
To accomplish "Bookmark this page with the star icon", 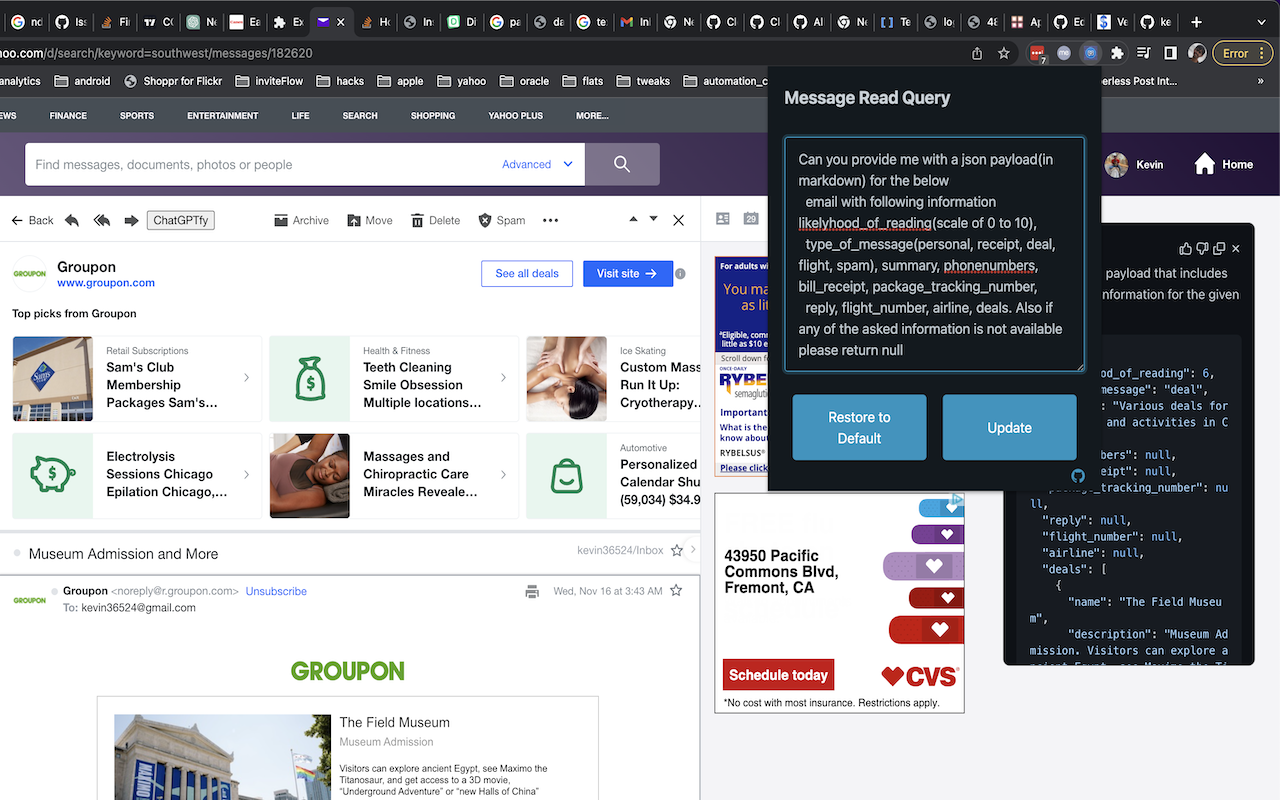I will tap(1004, 53).
